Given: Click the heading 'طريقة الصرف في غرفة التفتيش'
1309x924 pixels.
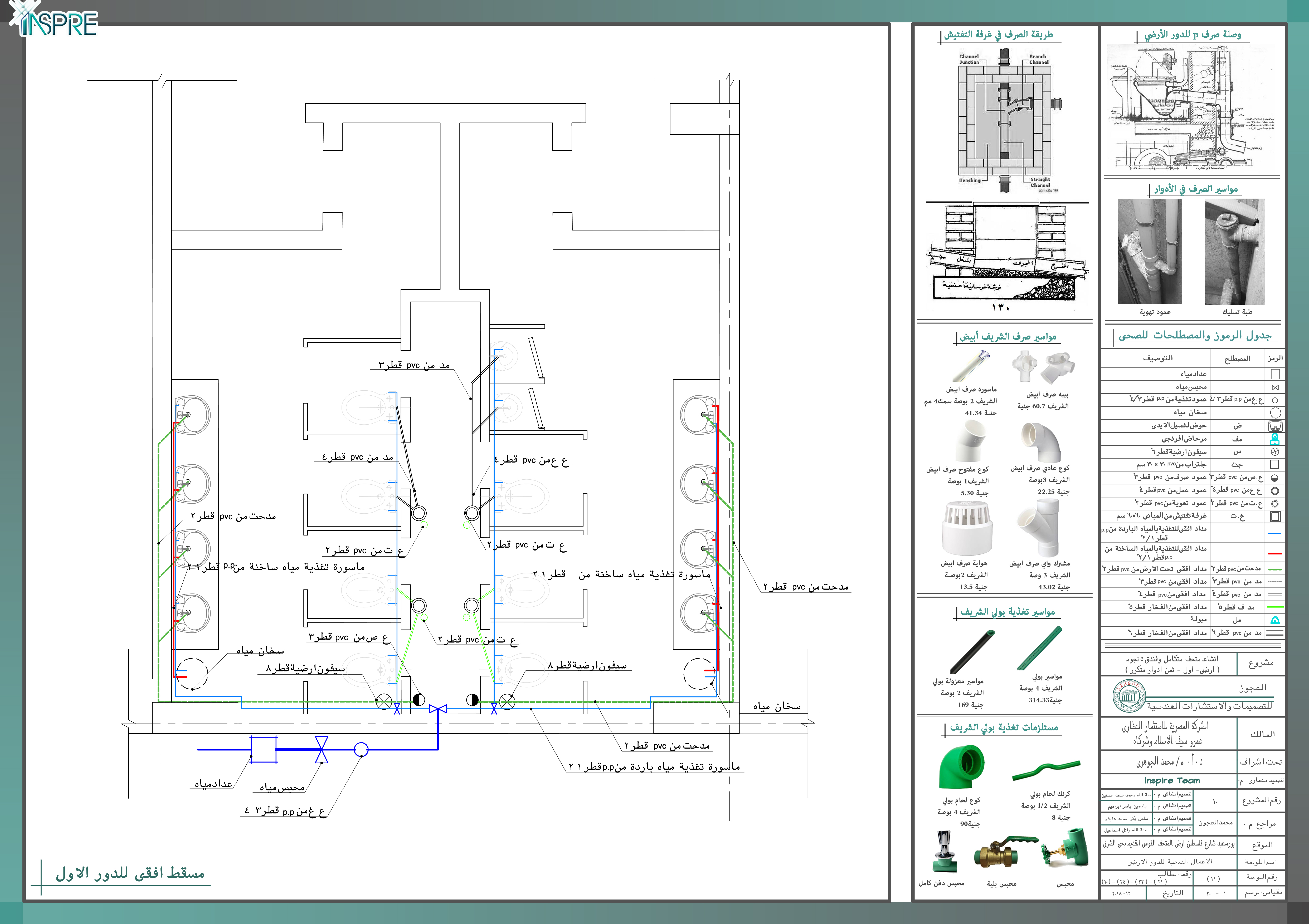Looking at the screenshot, I should tap(998, 35).
